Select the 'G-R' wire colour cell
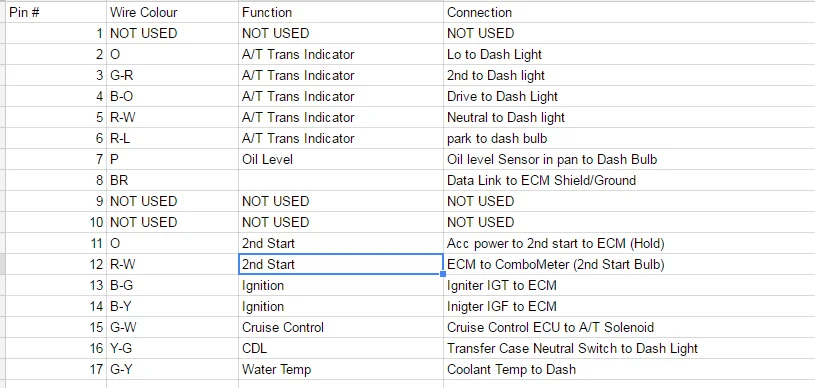Viewport: 815px width, 388px height. tap(172, 75)
